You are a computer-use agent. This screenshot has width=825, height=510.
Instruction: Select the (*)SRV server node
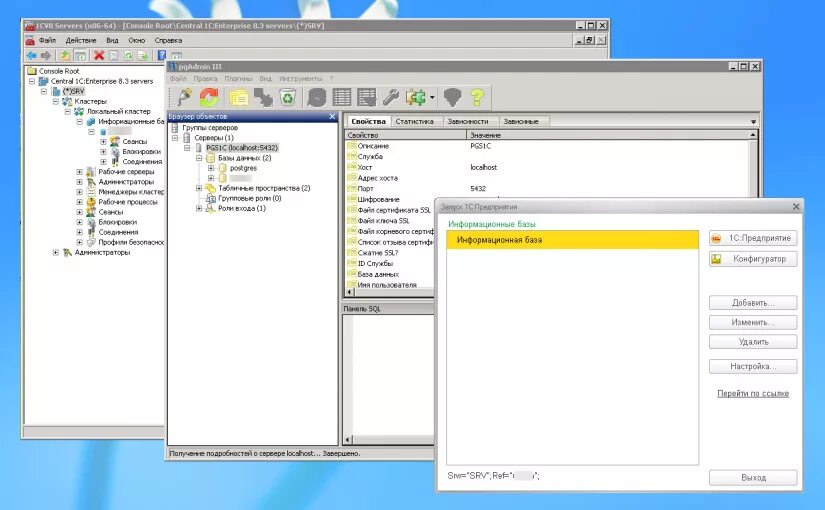[73, 91]
